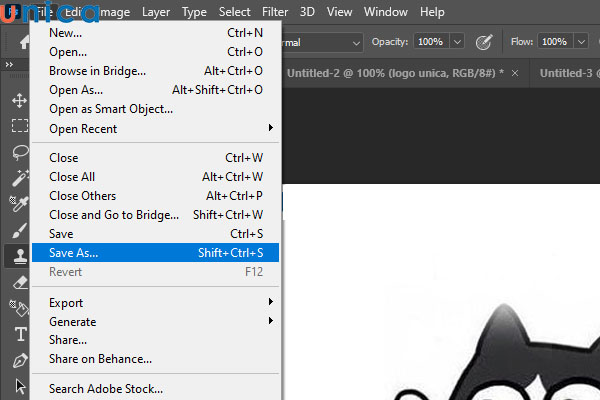Image resolution: width=600 pixels, height=400 pixels.
Task: Open the Opacity slider dropdown arrow
Action: (457, 42)
